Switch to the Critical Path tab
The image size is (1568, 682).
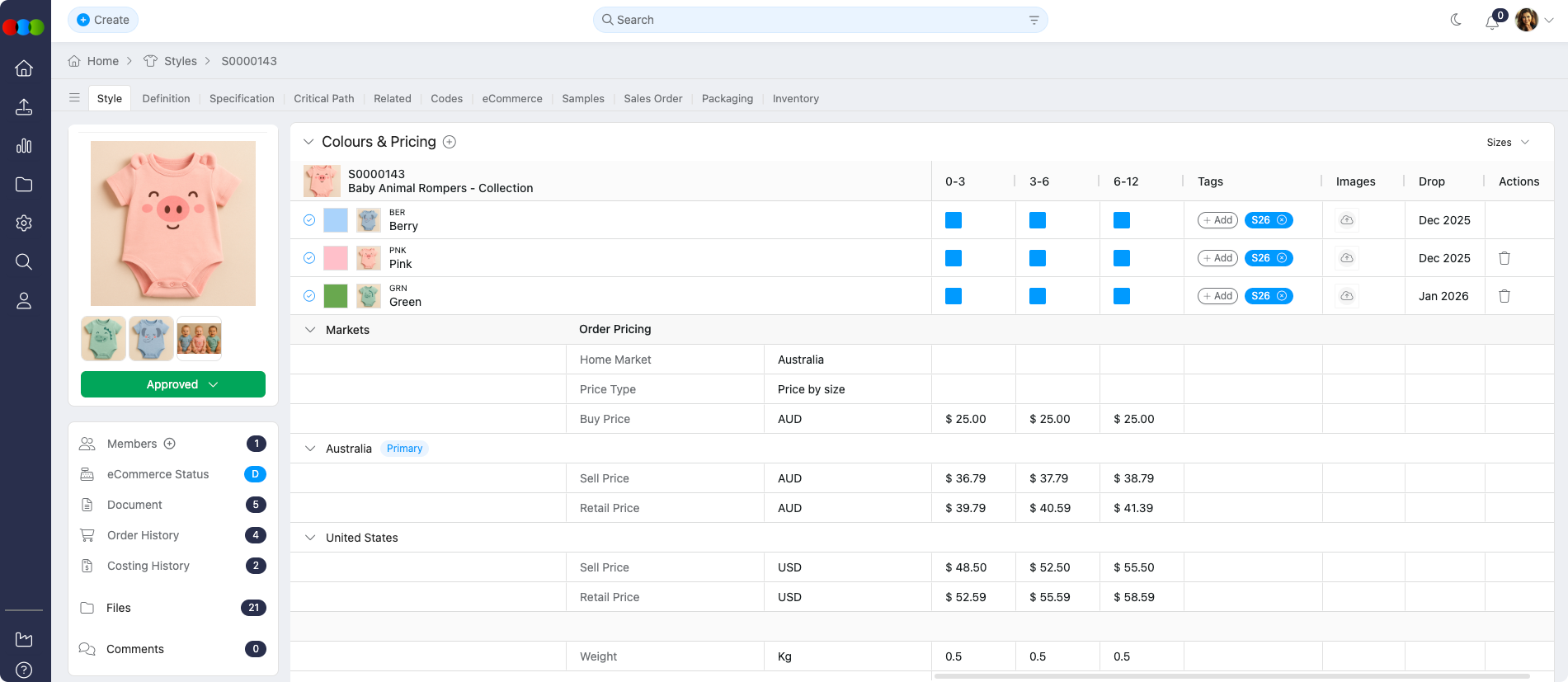[x=323, y=98]
